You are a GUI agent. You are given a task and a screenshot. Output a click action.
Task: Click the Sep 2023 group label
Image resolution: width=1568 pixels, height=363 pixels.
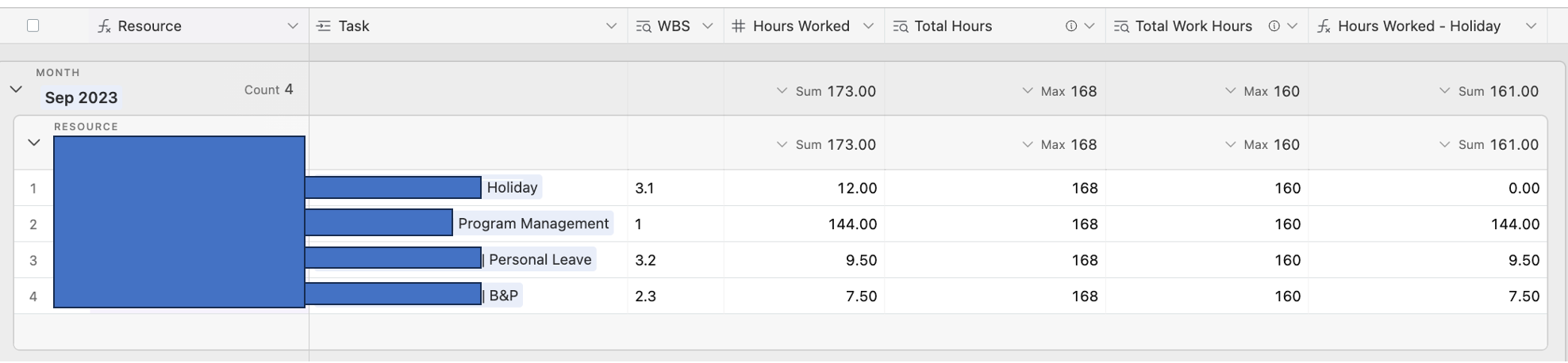(81, 97)
